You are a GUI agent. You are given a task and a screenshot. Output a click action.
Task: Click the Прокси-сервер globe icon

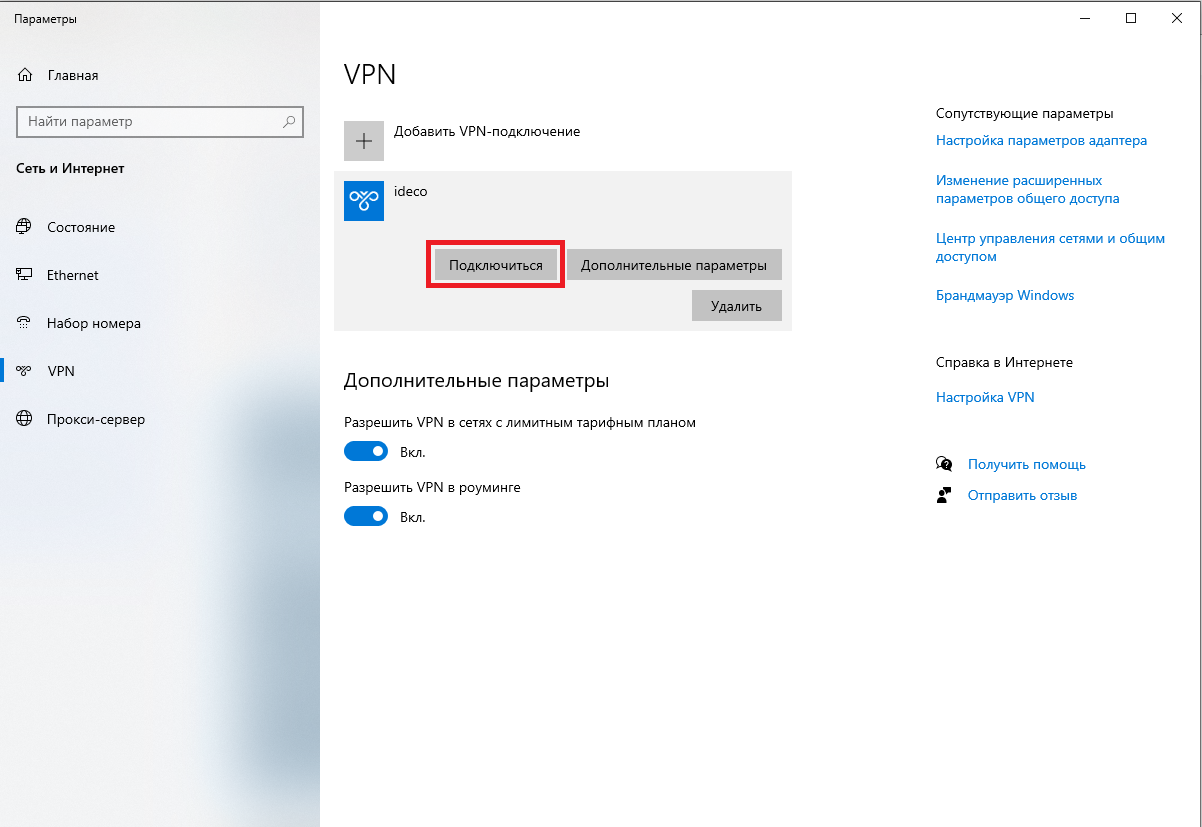pyautogui.click(x=25, y=419)
